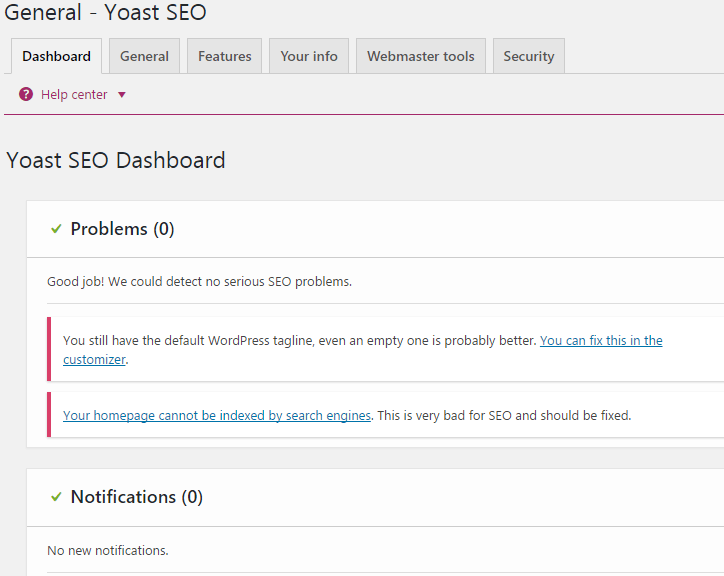Open the General settings tab
Image resolution: width=724 pixels, height=576 pixels.
click(x=144, y=56)
